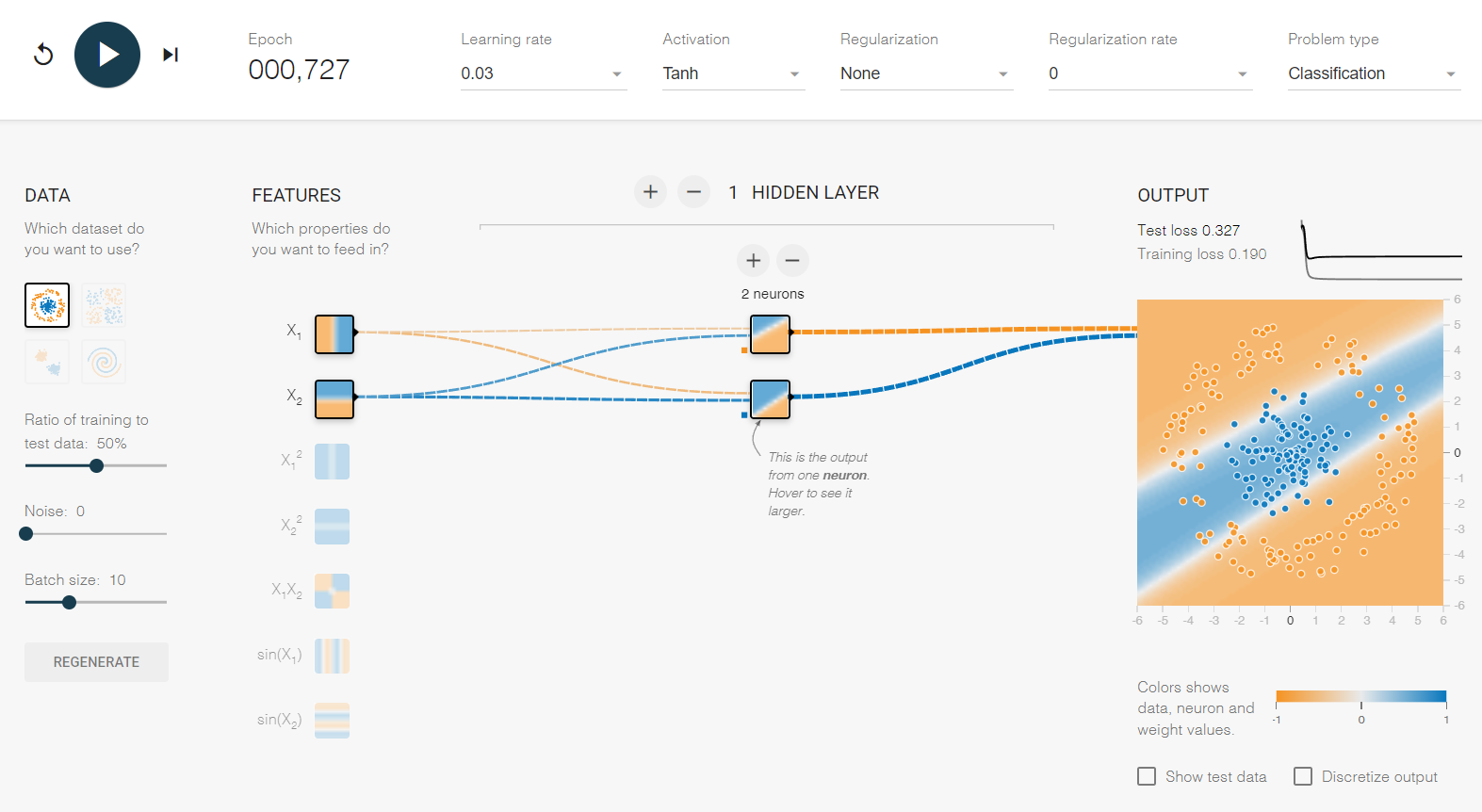Open the Learning rate dropdown

[542, 73]
